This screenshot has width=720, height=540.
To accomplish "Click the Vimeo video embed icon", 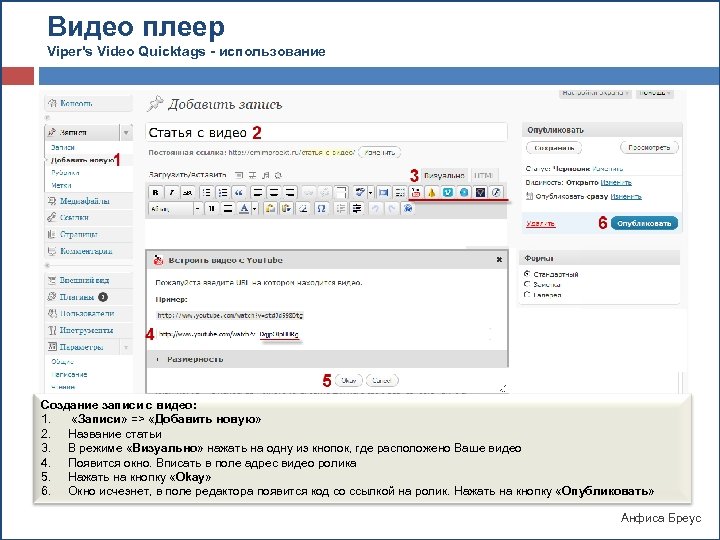I will point(448,192).
